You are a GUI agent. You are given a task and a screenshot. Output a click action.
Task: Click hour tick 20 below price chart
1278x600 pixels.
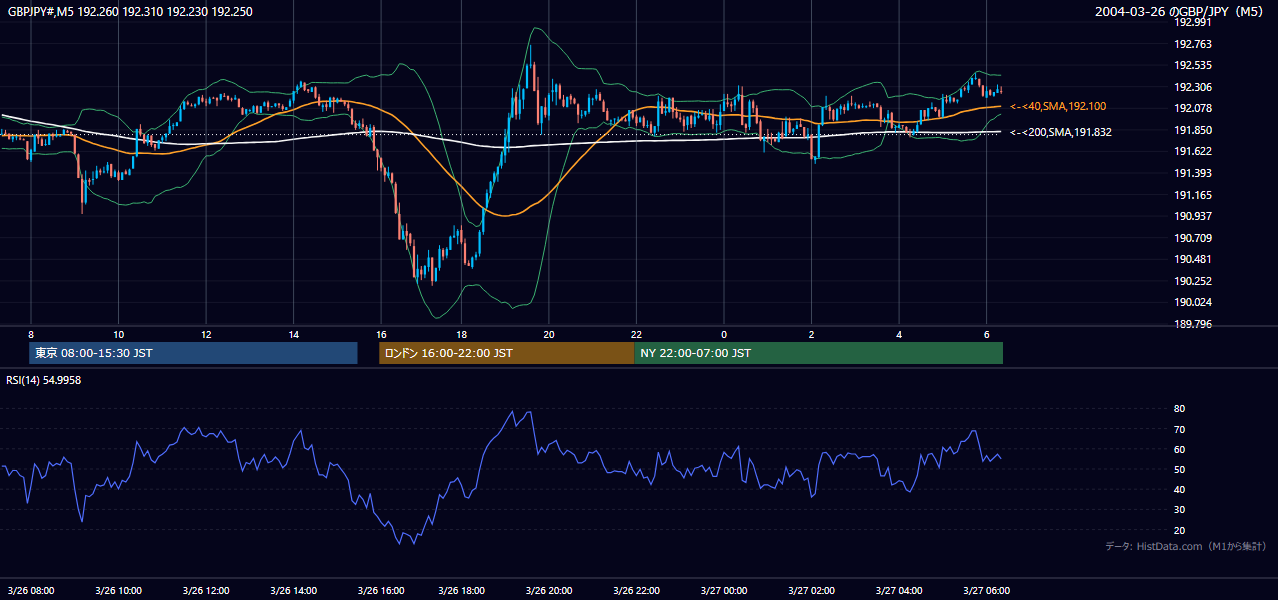[x=548, y=334]
